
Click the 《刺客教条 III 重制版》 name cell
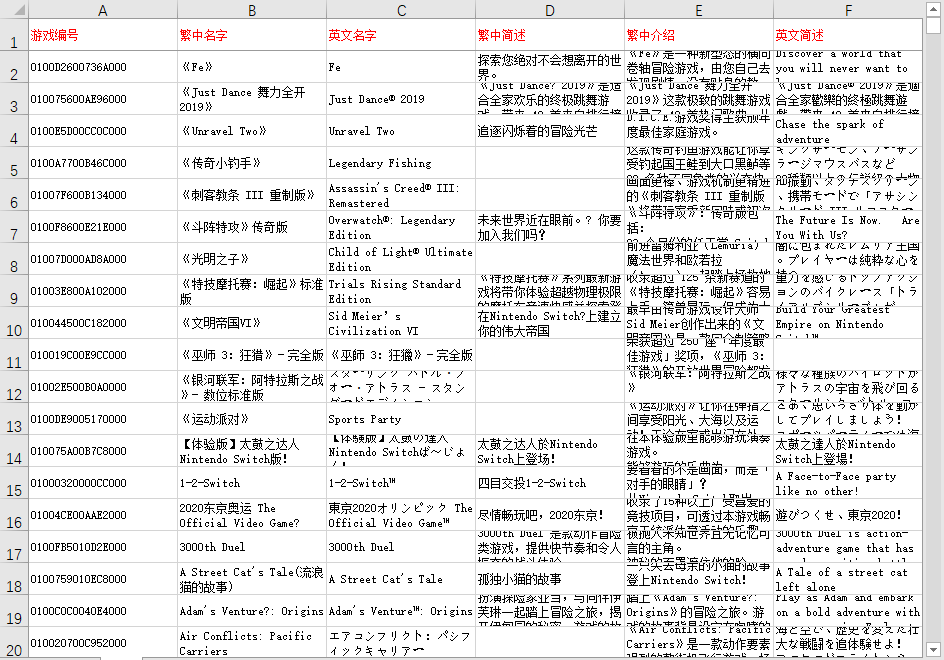coord(252,195)
